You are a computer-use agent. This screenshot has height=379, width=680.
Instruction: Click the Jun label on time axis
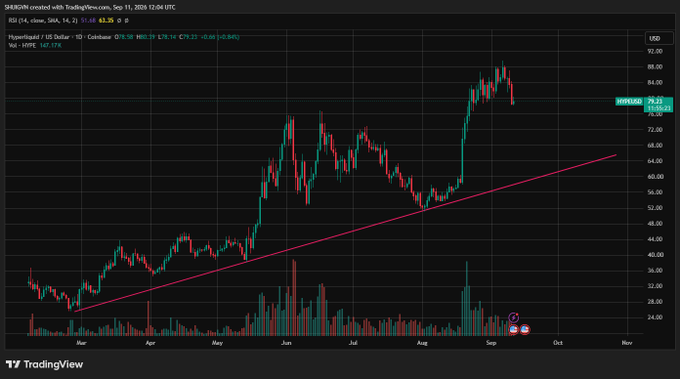pyautogui.click(x=286, y=343)
